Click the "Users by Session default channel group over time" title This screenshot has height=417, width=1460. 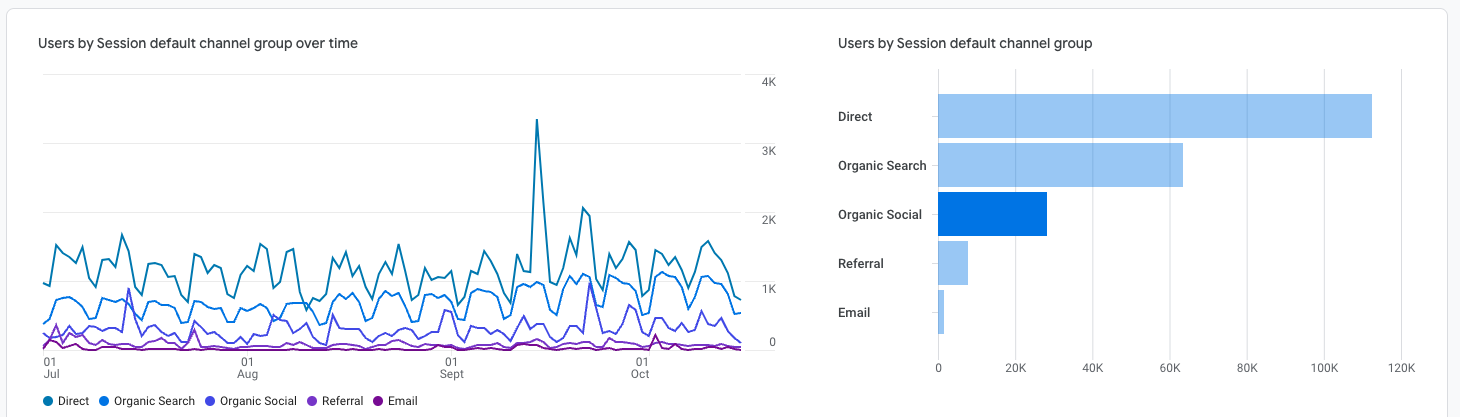(x=198, y=43)
